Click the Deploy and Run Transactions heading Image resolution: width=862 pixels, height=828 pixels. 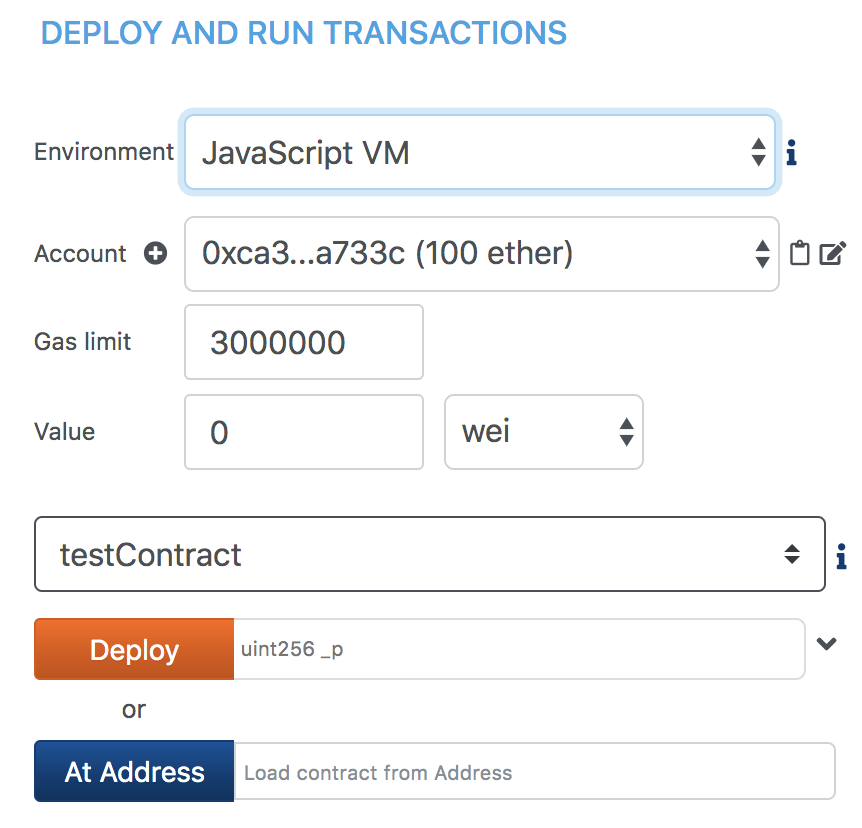(x=304, y=33)
